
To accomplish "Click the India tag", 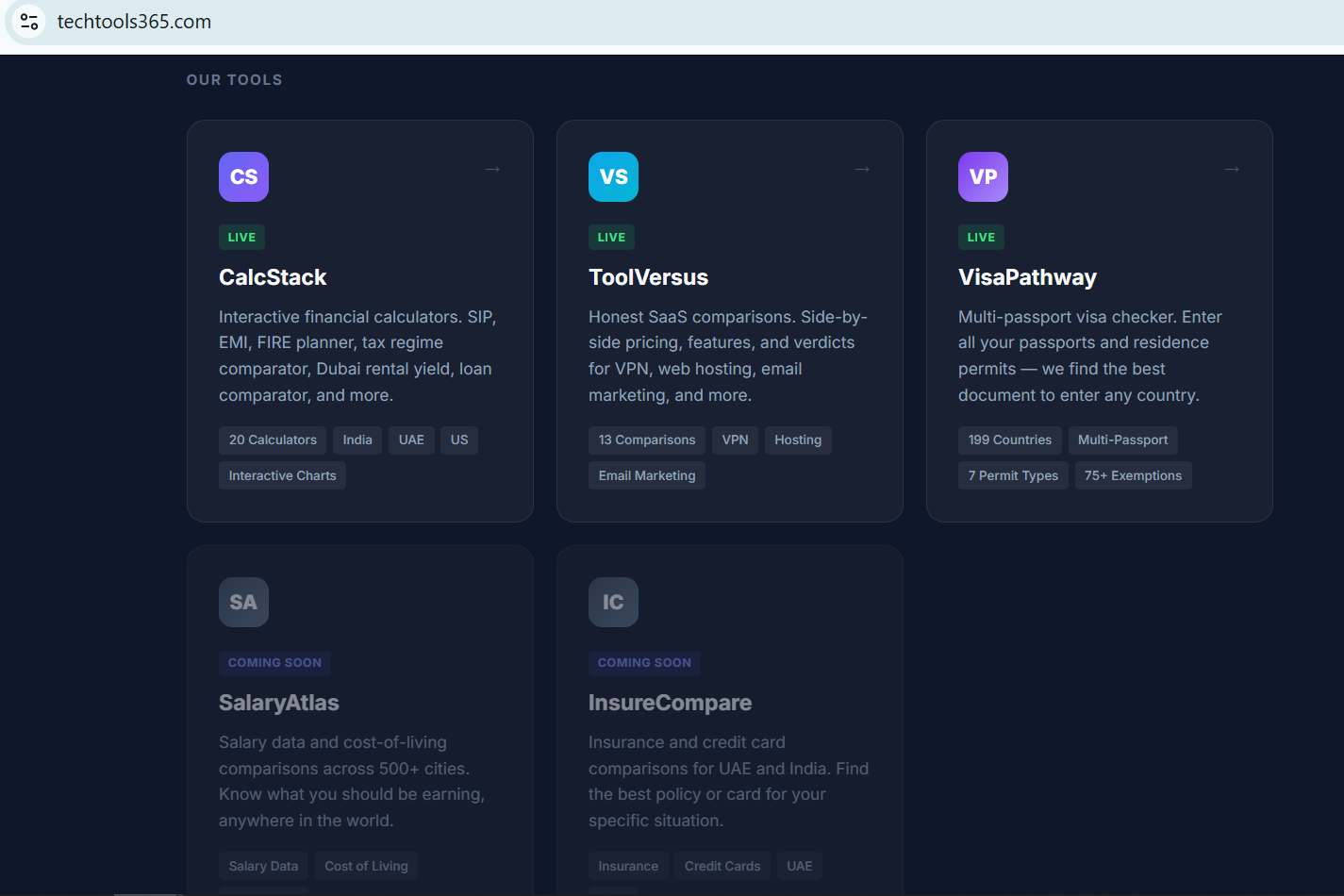I will [x=357, y=440].
